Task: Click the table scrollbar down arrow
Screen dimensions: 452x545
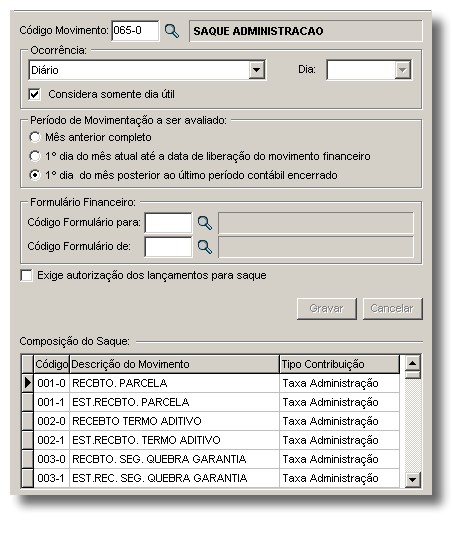Action: click(412, 480)
